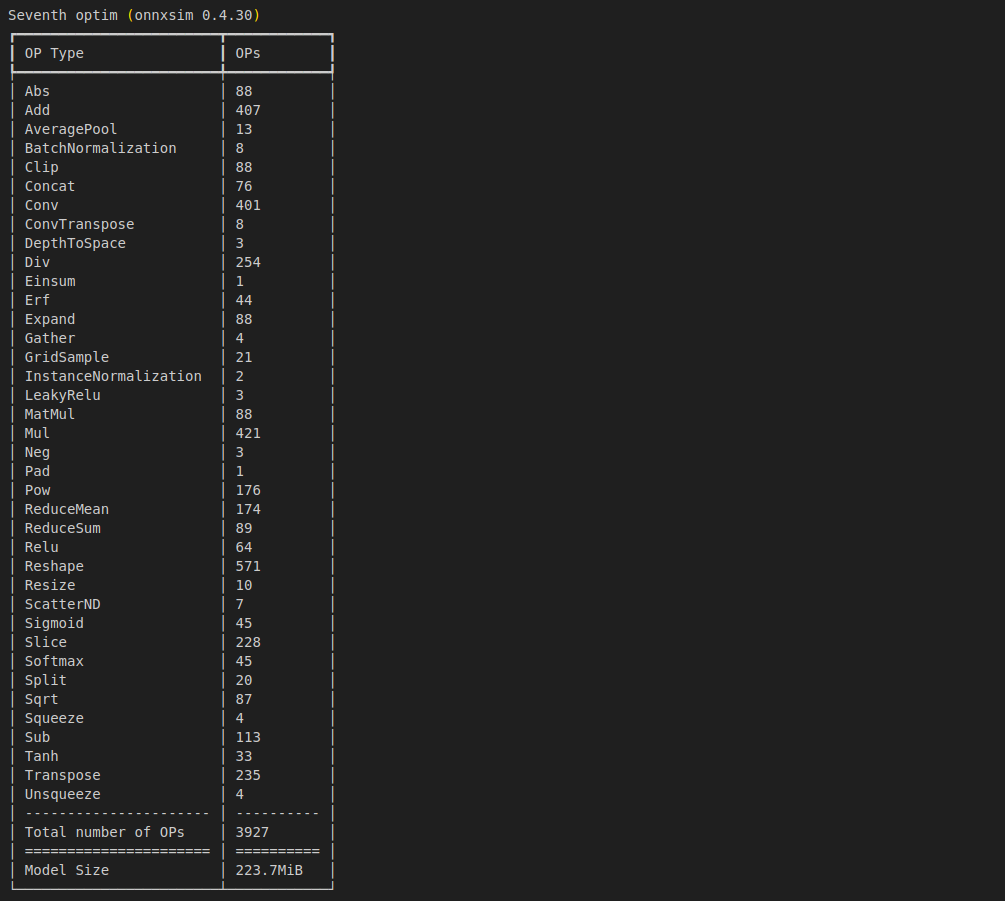1005x901 pixels.
Task: Select the 'OPs' column header
Action: coord(248,54)
